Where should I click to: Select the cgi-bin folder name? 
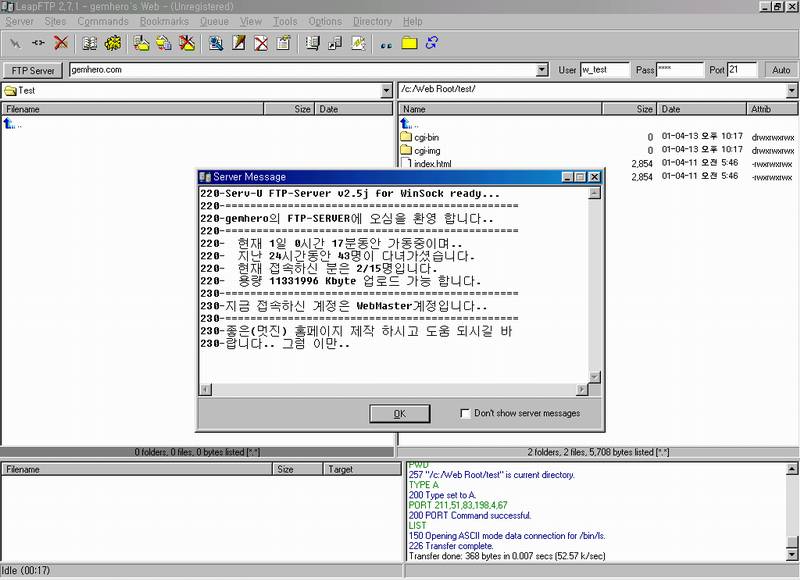[x=427, y=137]
